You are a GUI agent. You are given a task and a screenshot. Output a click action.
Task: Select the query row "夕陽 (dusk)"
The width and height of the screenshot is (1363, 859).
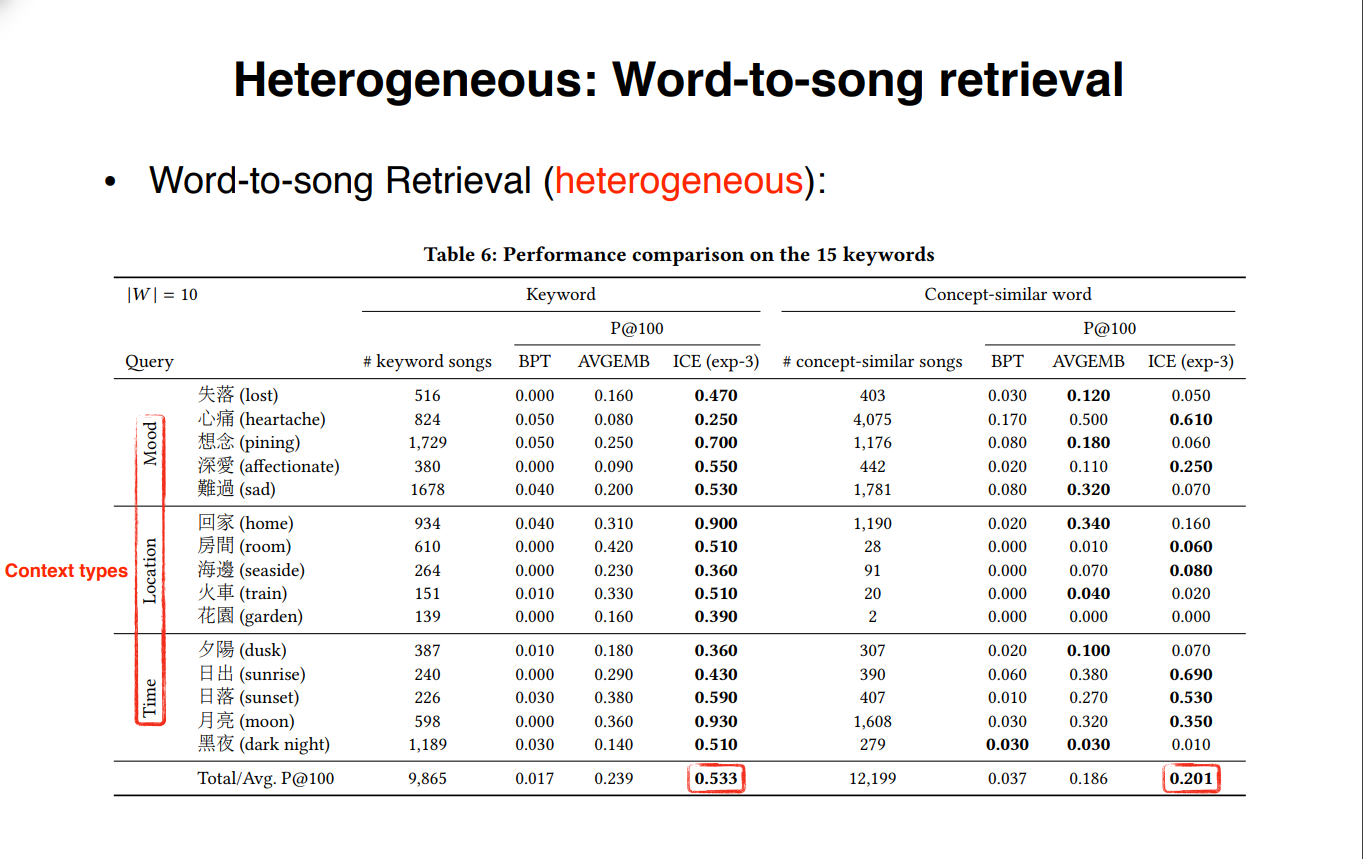[x=243, y=650]
